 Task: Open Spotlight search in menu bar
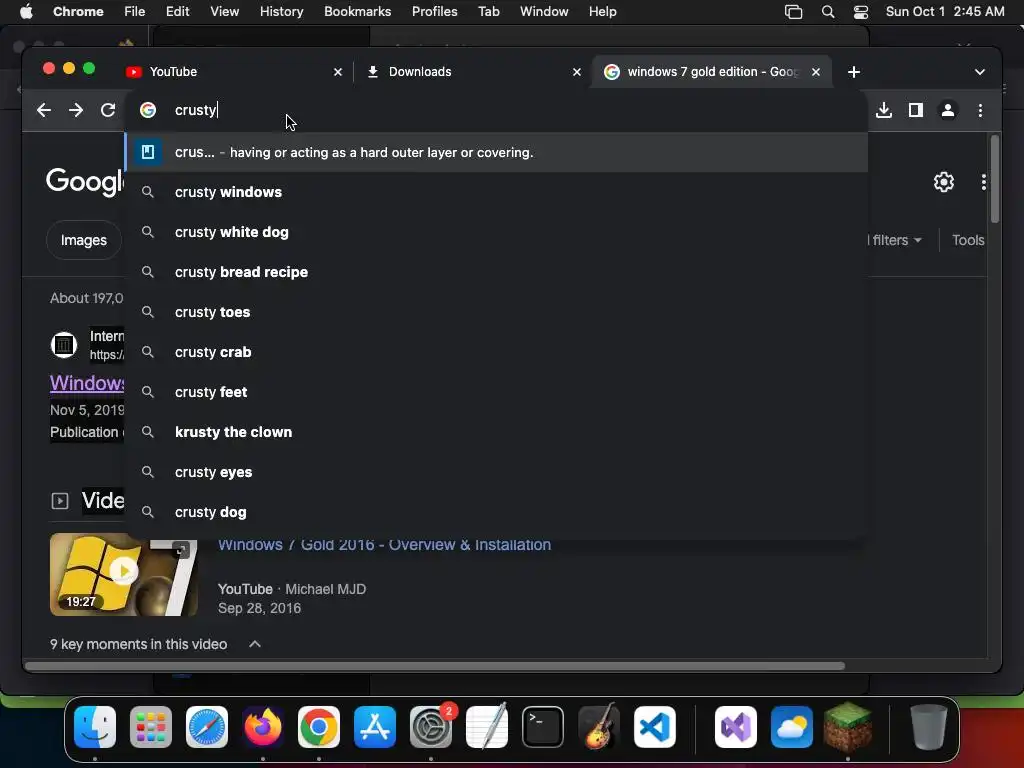[827, 12]
